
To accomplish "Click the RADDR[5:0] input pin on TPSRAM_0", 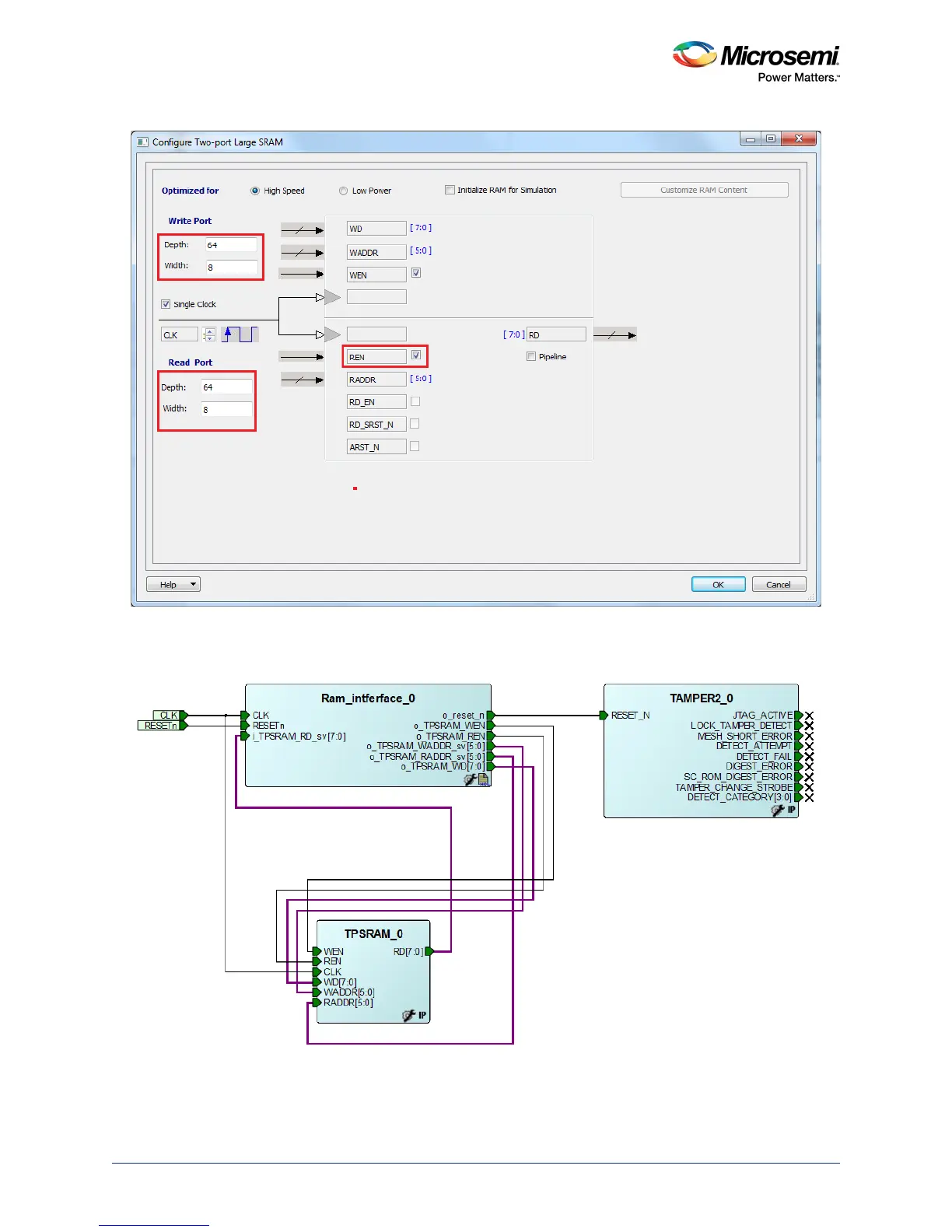I will pos(317,1003).
